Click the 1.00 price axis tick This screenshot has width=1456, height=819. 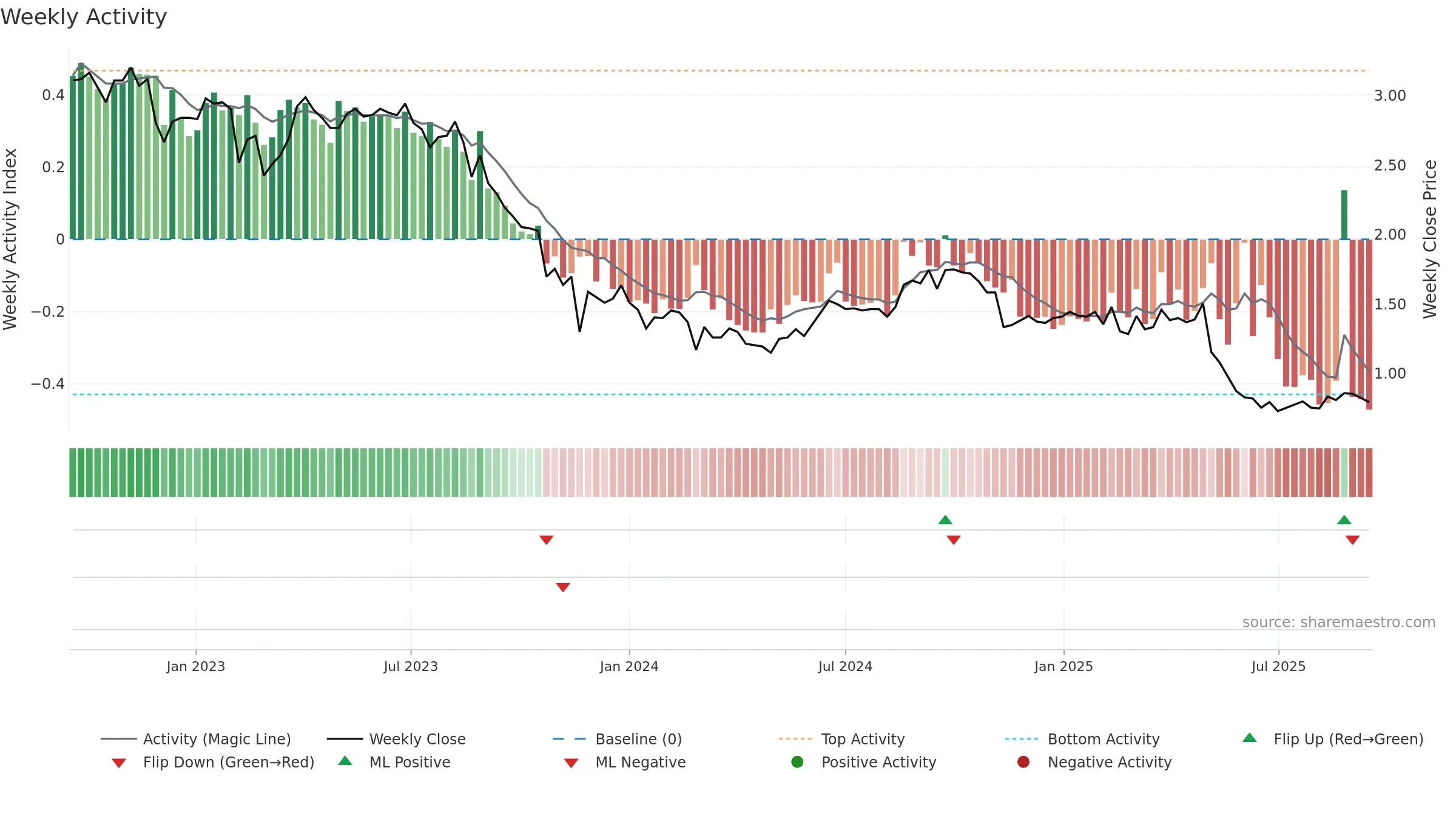1390,374
